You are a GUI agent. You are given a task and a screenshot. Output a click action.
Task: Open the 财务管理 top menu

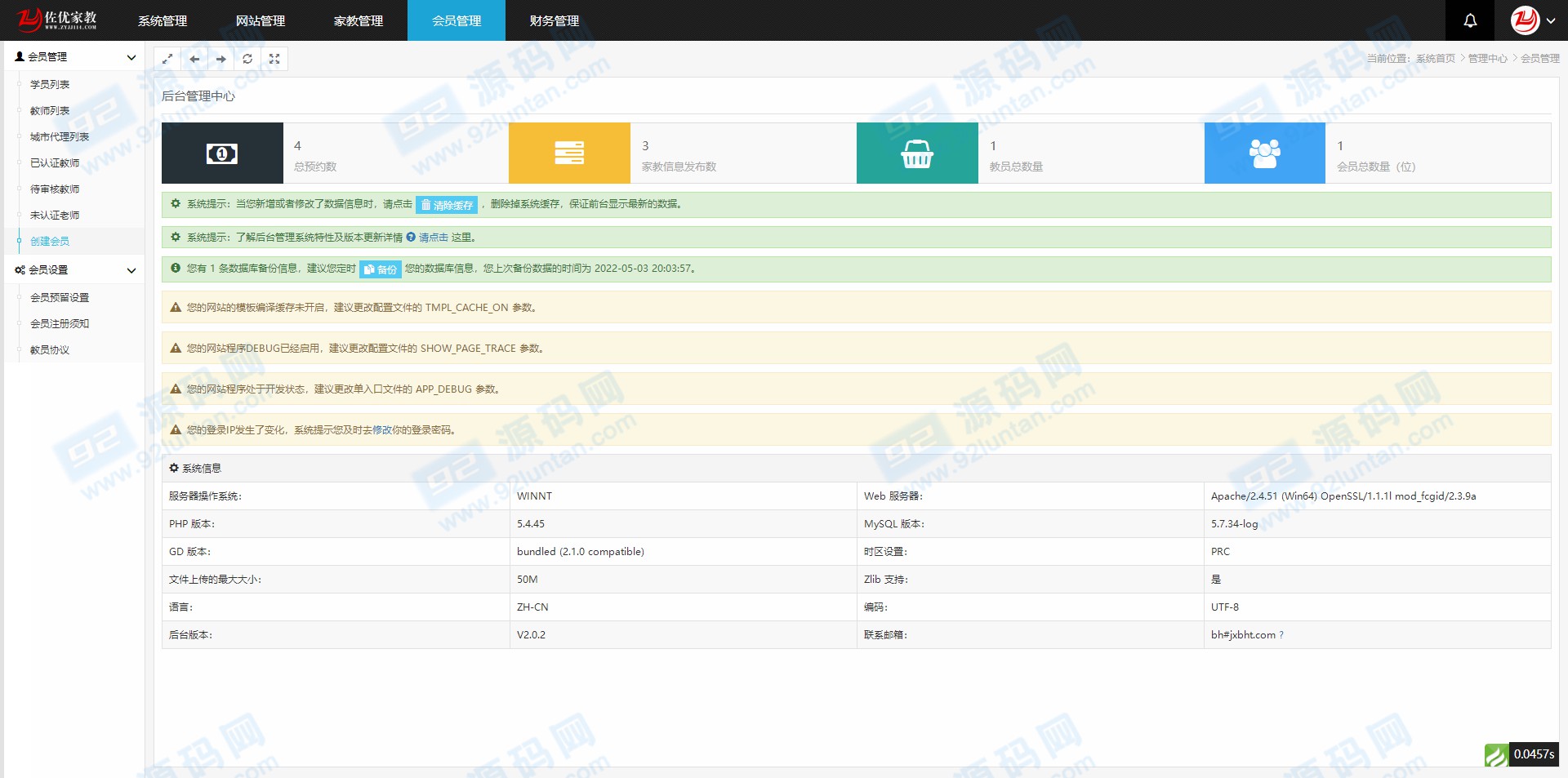point(555,20)
